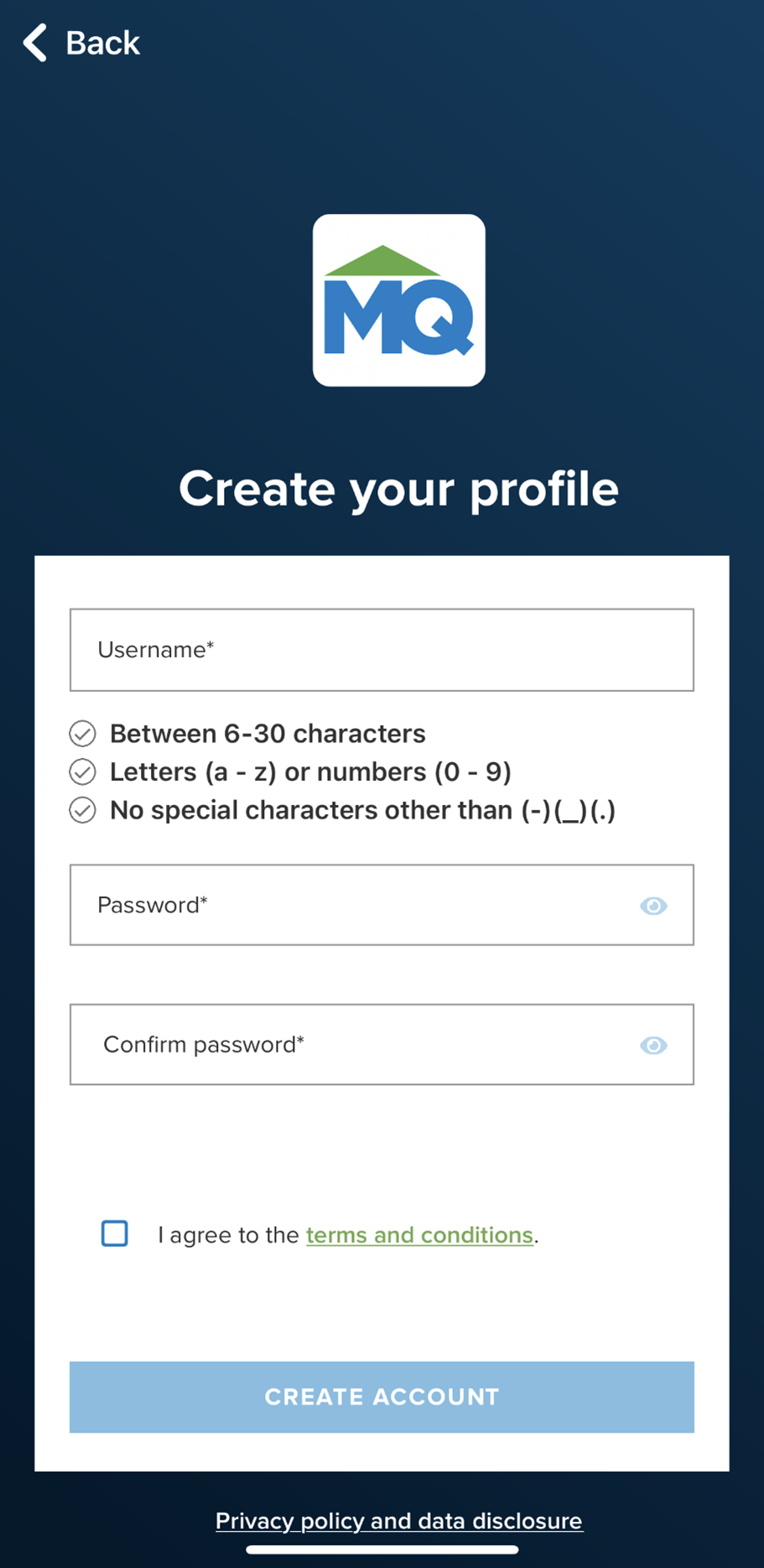The width and height of the screenshot is (764, 1568).
Task: Go back using the Back label
Action: point(102,43)
